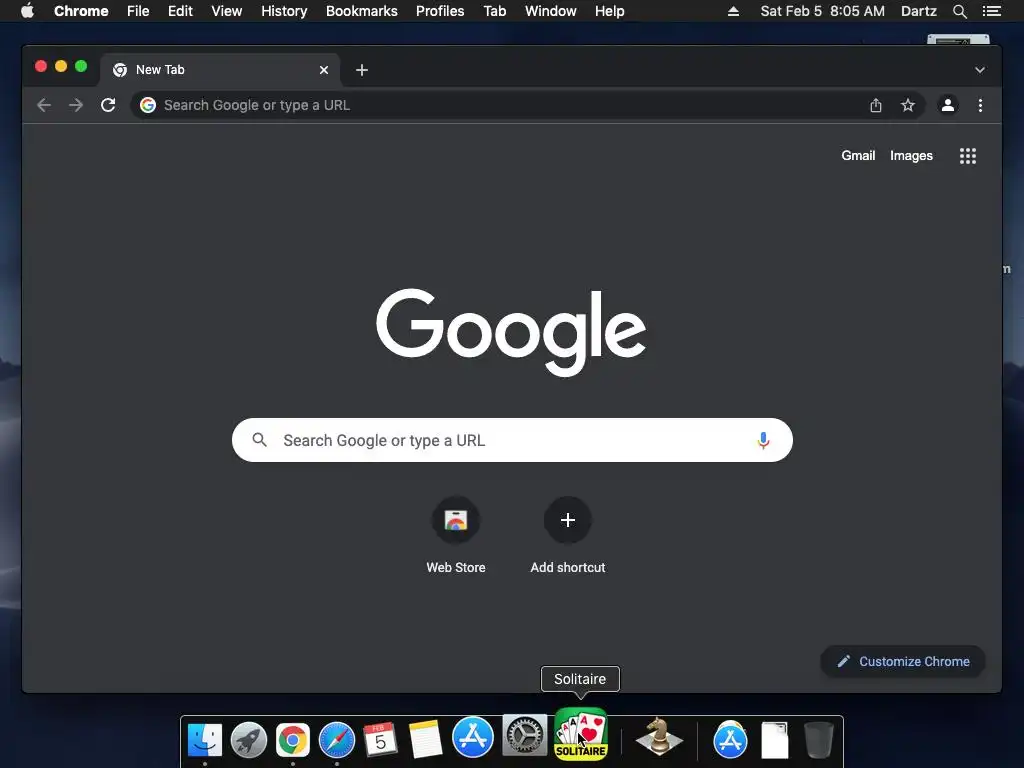This screenshot has width=1024, height=768.
Task: Click the magnifier icon in the Google search box
Action: [x=259, y=440]
